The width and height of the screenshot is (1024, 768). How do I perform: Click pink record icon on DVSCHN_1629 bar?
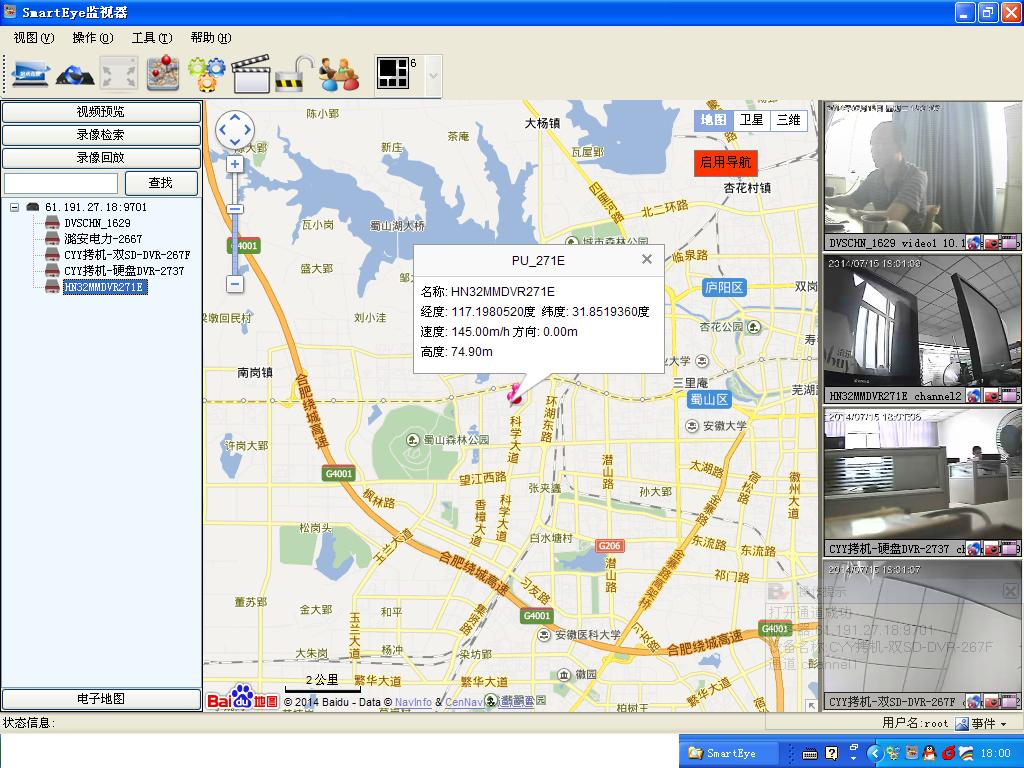coord(1010,243)
